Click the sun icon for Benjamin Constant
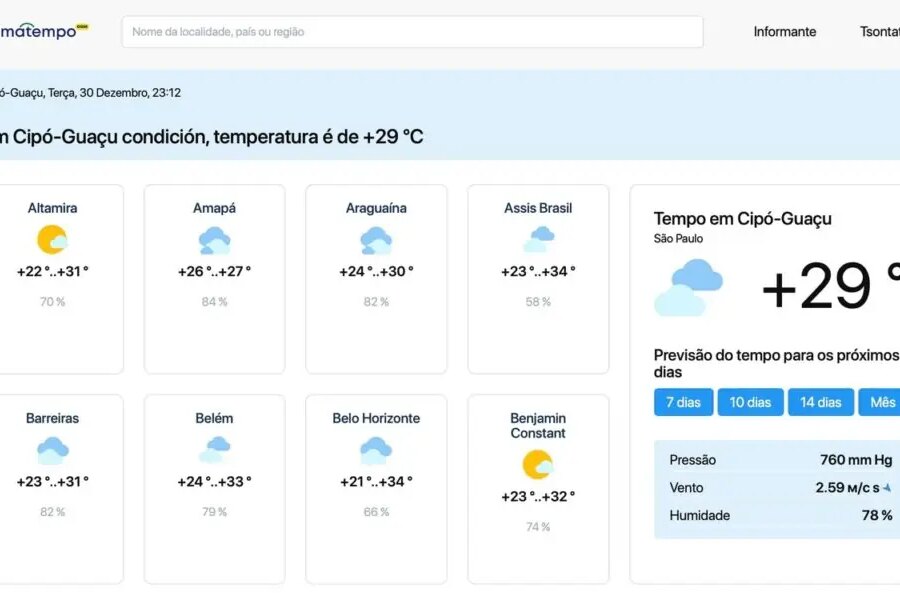This screenshot has width=900, height=600. [x=538, y=465]
